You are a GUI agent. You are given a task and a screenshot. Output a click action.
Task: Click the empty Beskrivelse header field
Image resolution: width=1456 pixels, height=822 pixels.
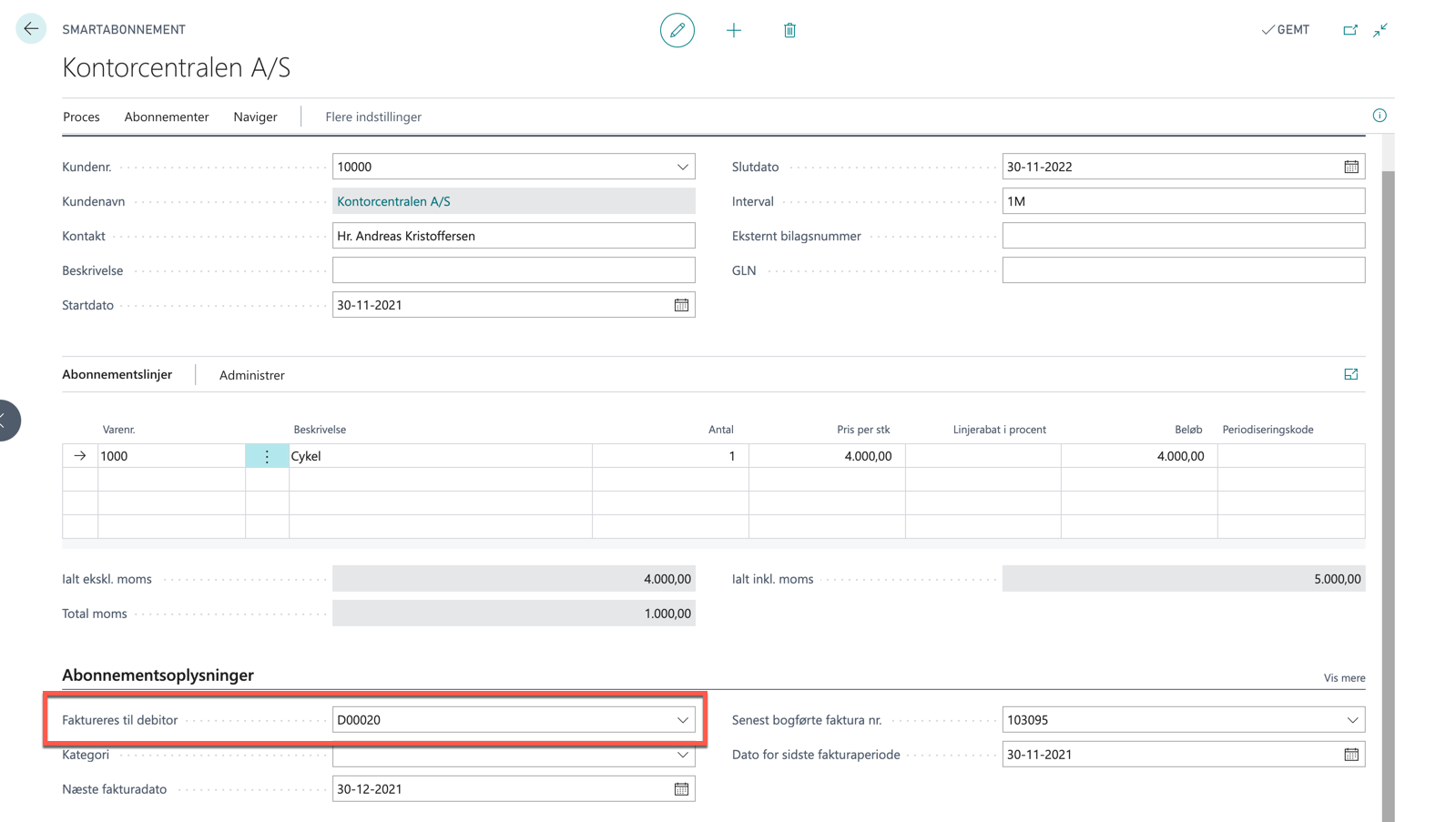coord(514,270)
